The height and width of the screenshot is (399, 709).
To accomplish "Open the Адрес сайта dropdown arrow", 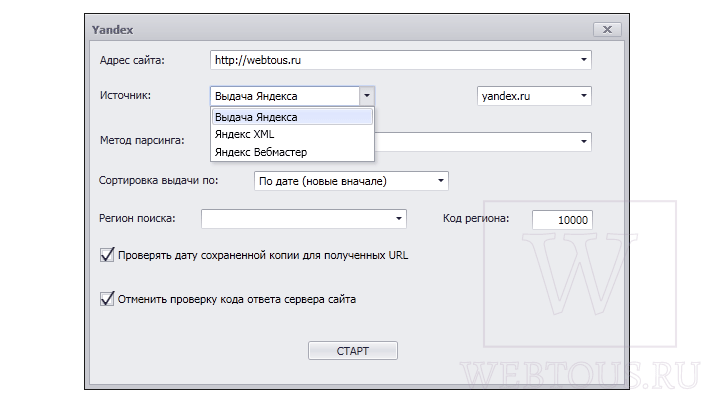I will pyautogui.click(x=583, y=60).
